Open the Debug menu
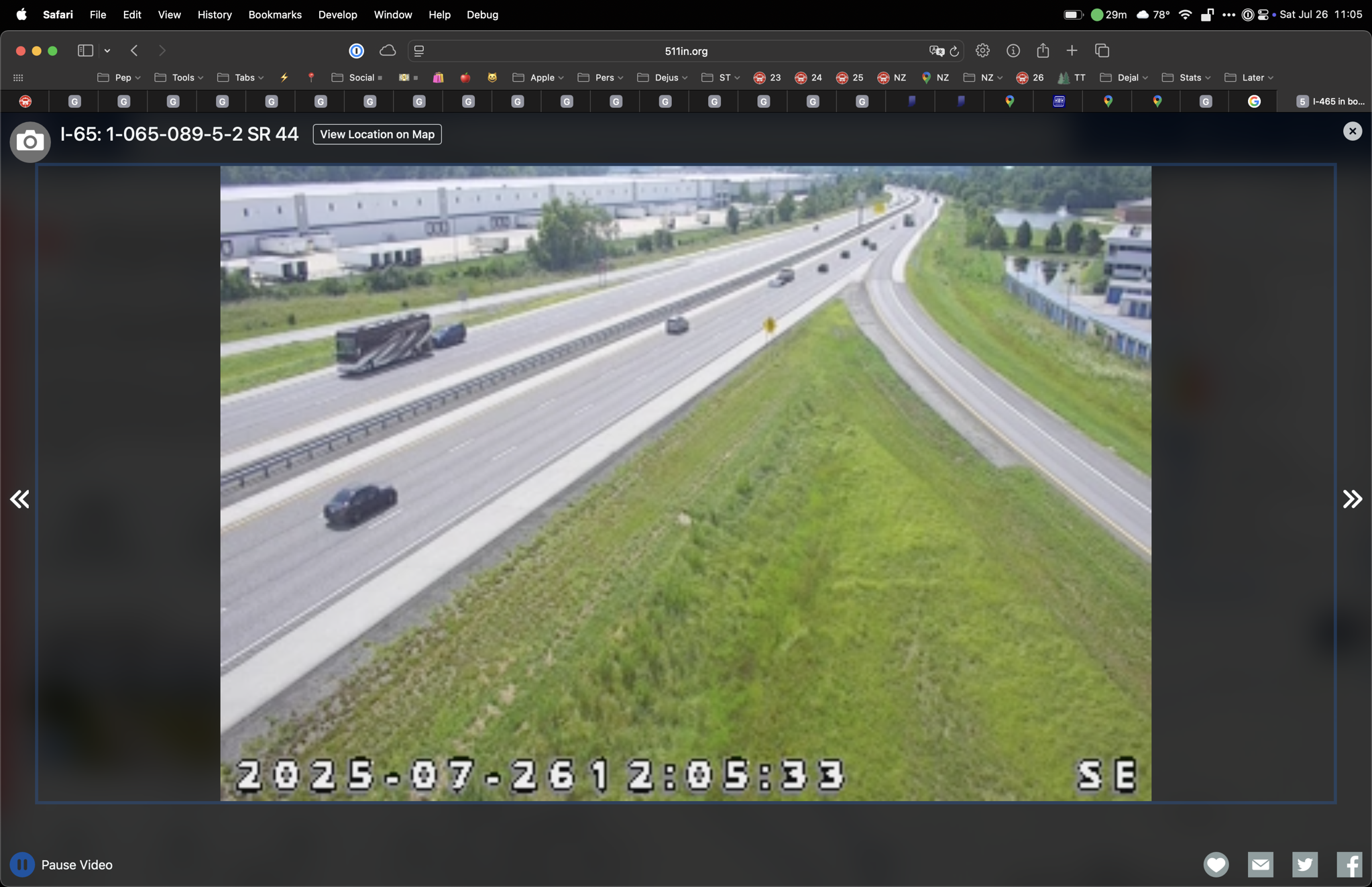1372x887 pixels. pos(482,14)
